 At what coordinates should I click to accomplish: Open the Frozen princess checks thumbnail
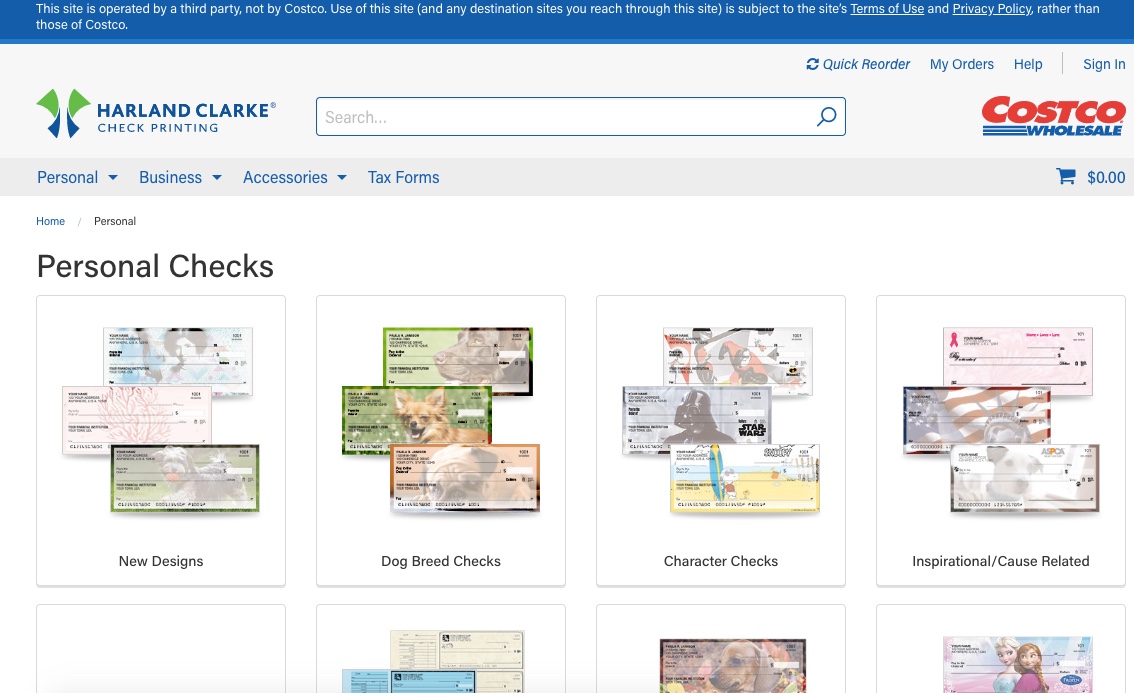(1017, 664)
